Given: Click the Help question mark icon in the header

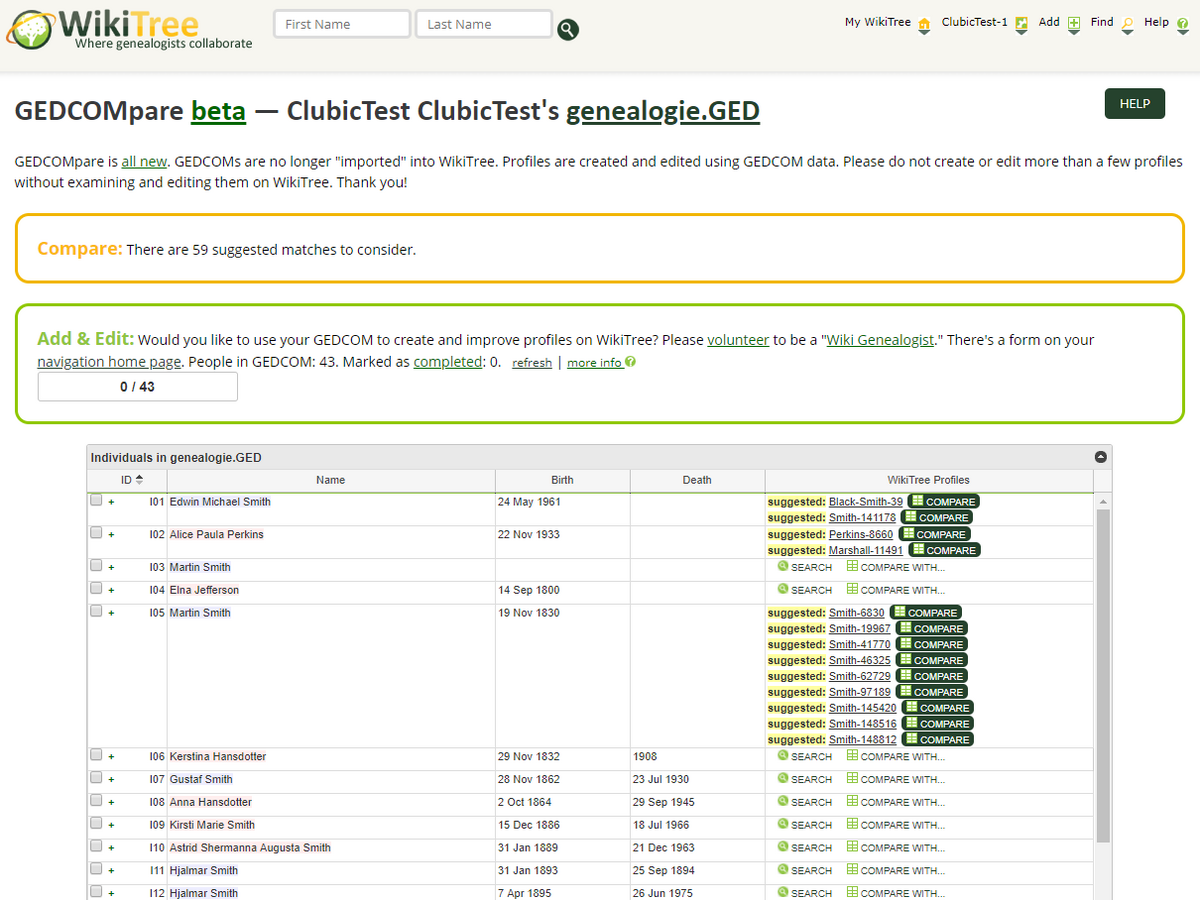Looking at the screenshot, I should point(1181,24).
